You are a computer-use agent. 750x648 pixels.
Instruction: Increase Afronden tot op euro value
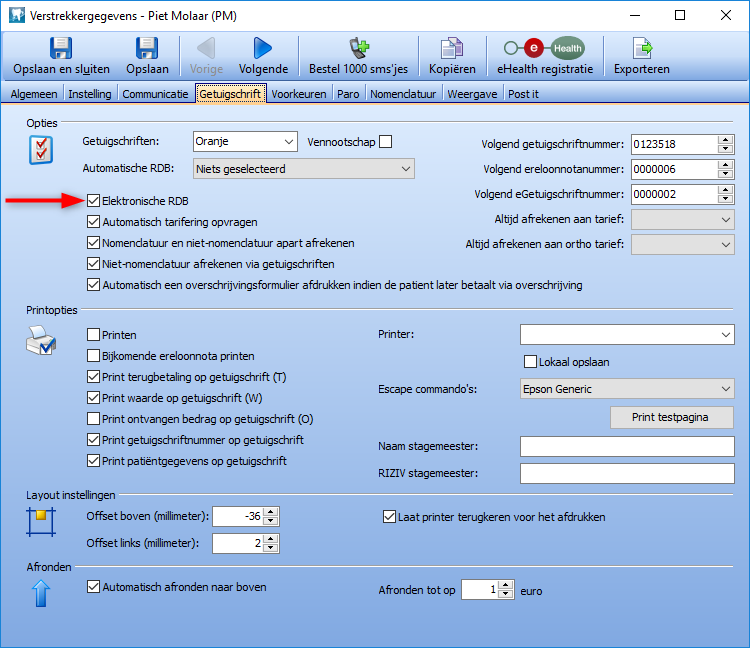[506, 585]
